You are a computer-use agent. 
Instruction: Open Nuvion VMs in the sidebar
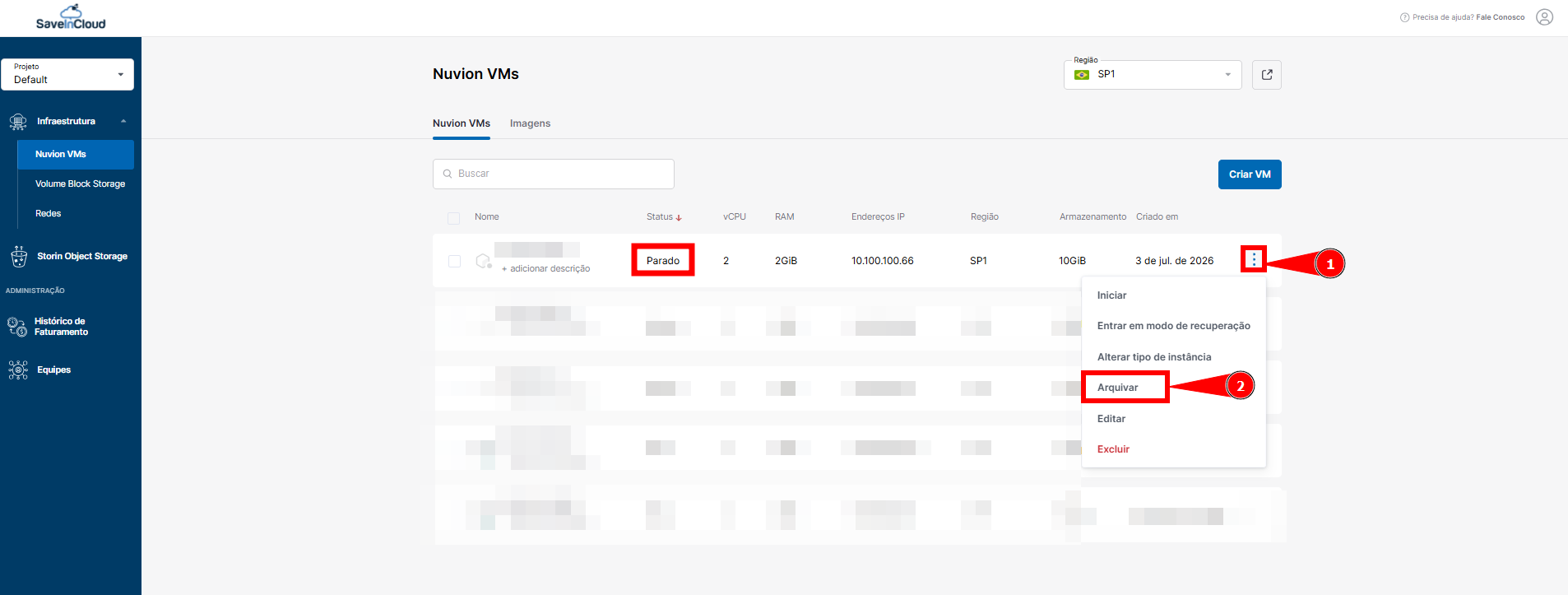tap(76, 155)
